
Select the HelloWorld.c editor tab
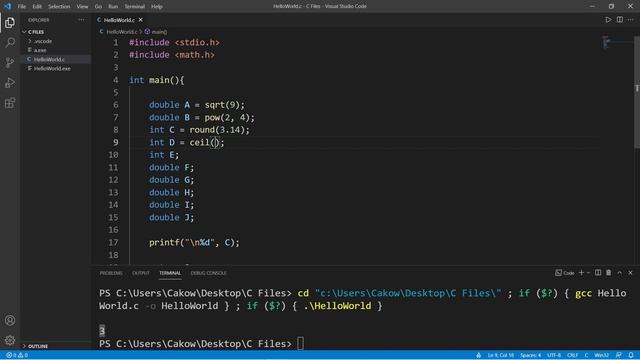pos(119,20)
